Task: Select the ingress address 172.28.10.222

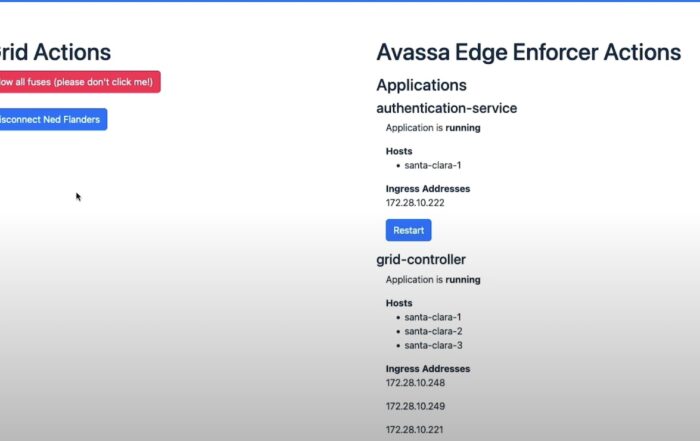Action: tap(415, 203)
